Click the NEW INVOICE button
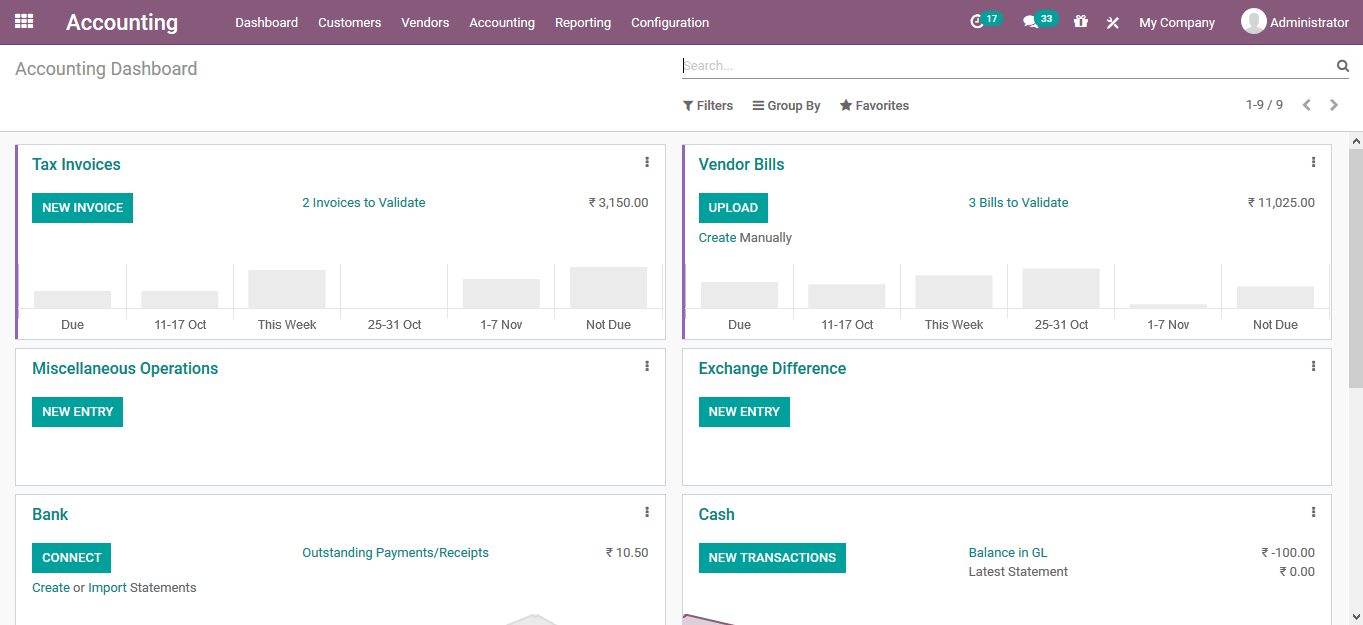This screenshot has height=625, width=1363. 82,207
